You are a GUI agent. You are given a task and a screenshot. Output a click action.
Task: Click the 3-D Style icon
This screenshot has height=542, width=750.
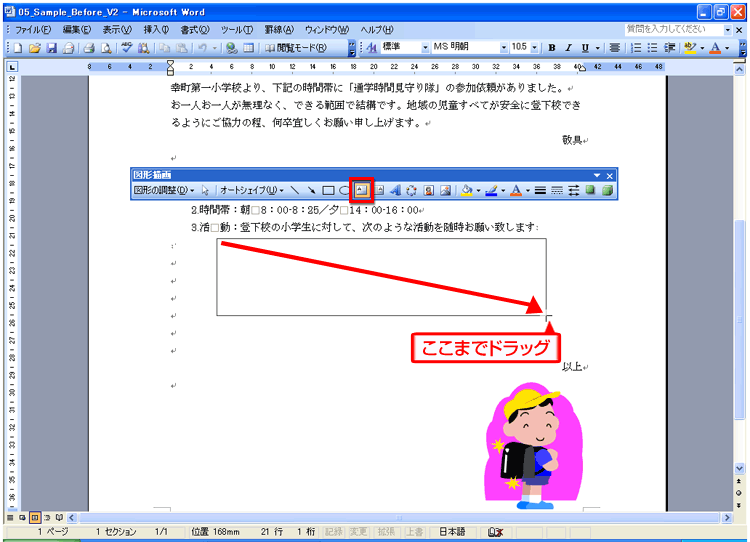click(607, 190)
